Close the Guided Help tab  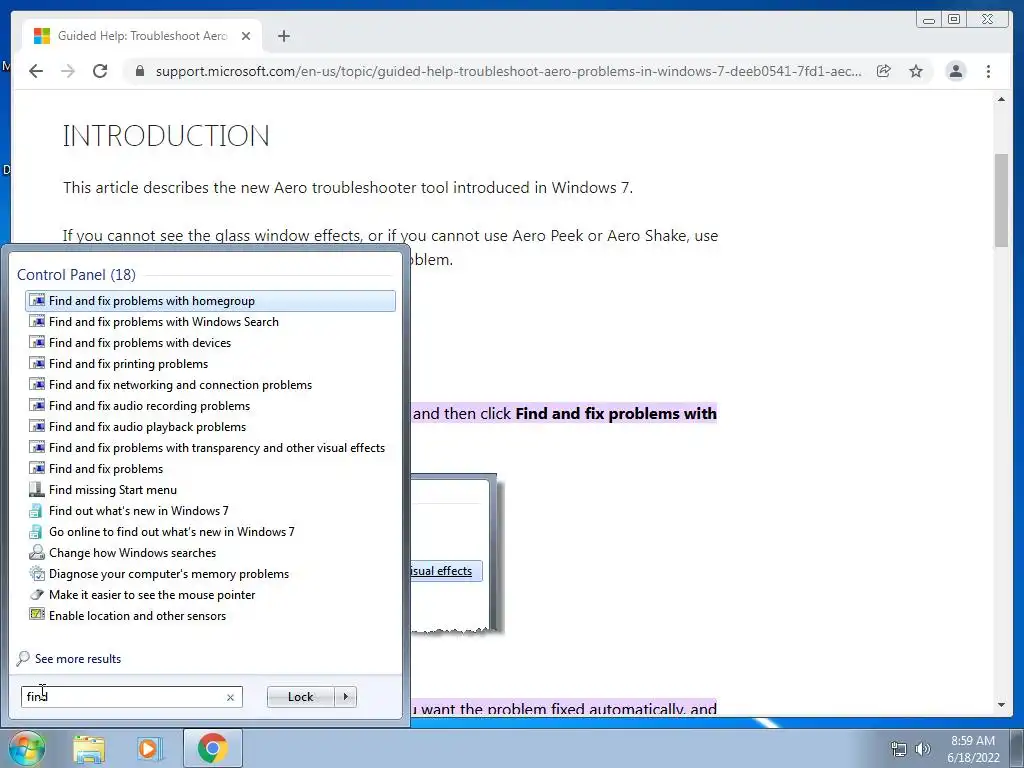[246, 36]
